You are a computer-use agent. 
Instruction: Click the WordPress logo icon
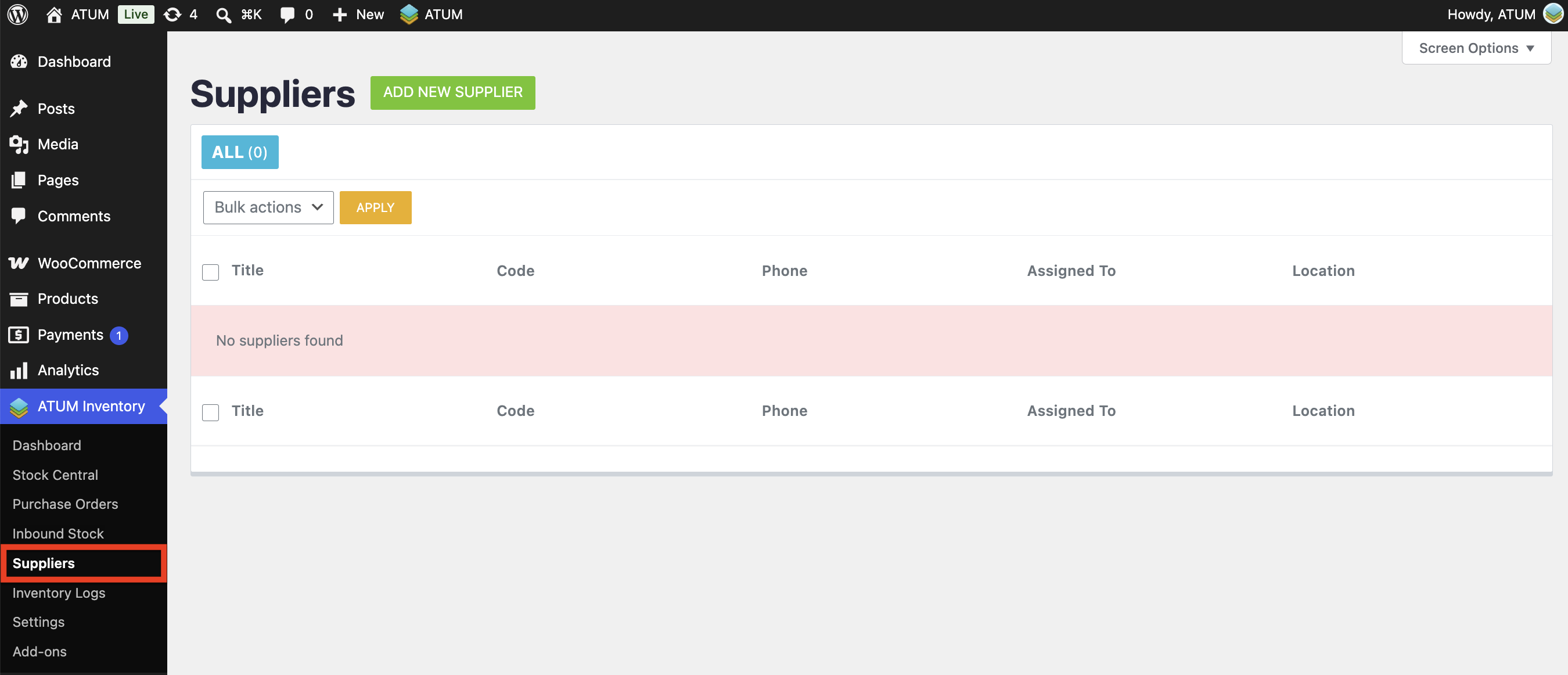tap(17, 15)
